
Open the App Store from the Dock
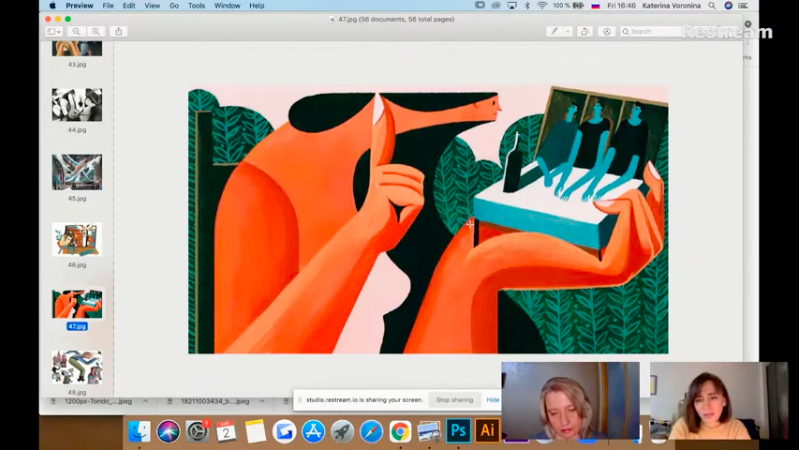[313, 431]
